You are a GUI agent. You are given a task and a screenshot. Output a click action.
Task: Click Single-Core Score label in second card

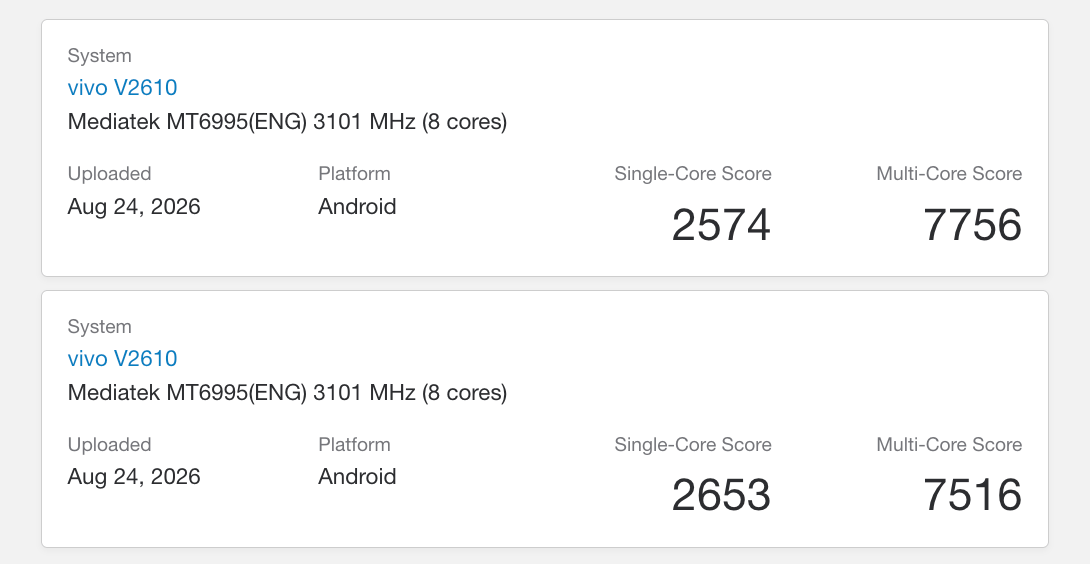point(693,445)
